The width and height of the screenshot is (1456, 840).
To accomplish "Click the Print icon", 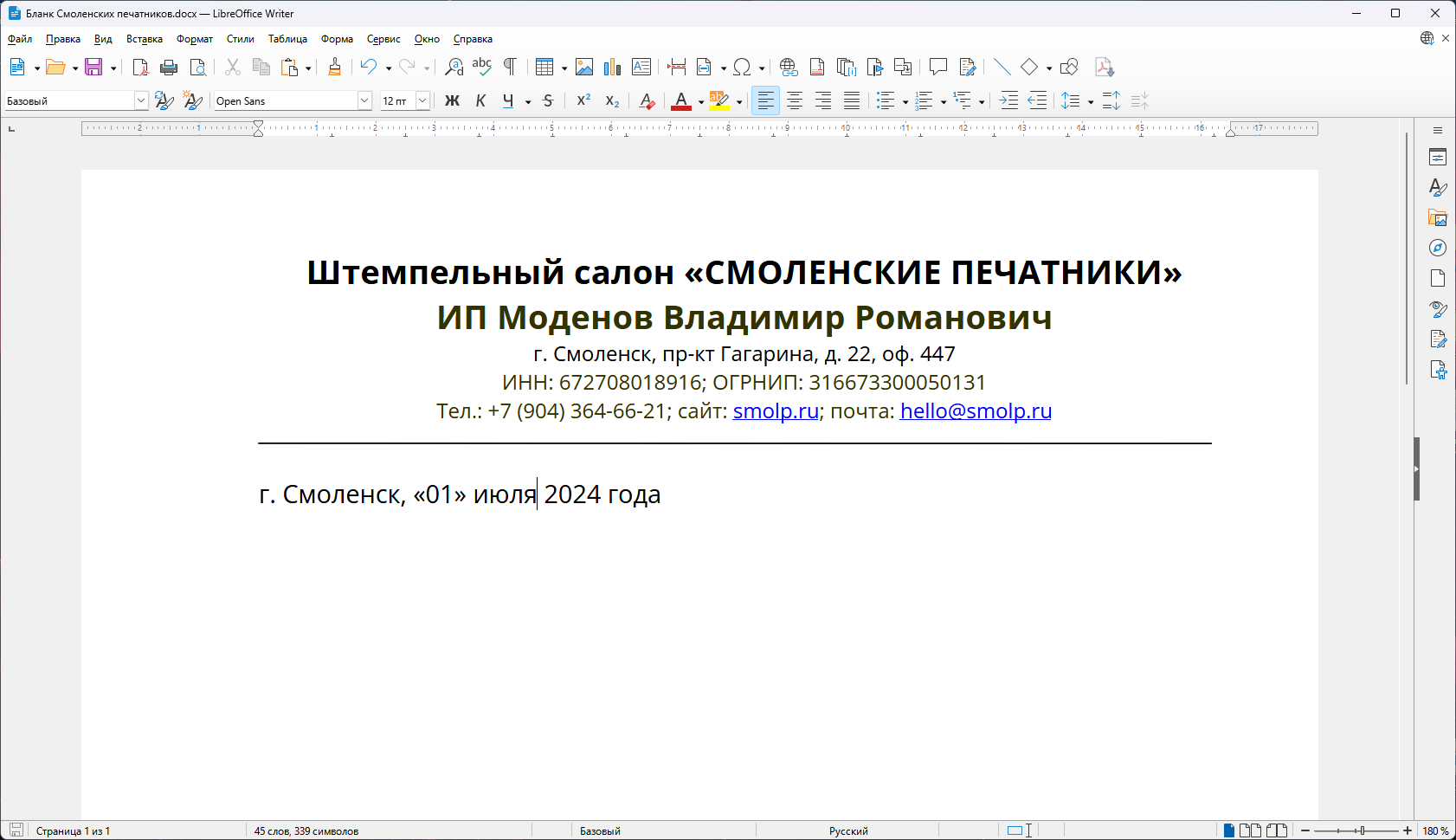I will (169, 67).
